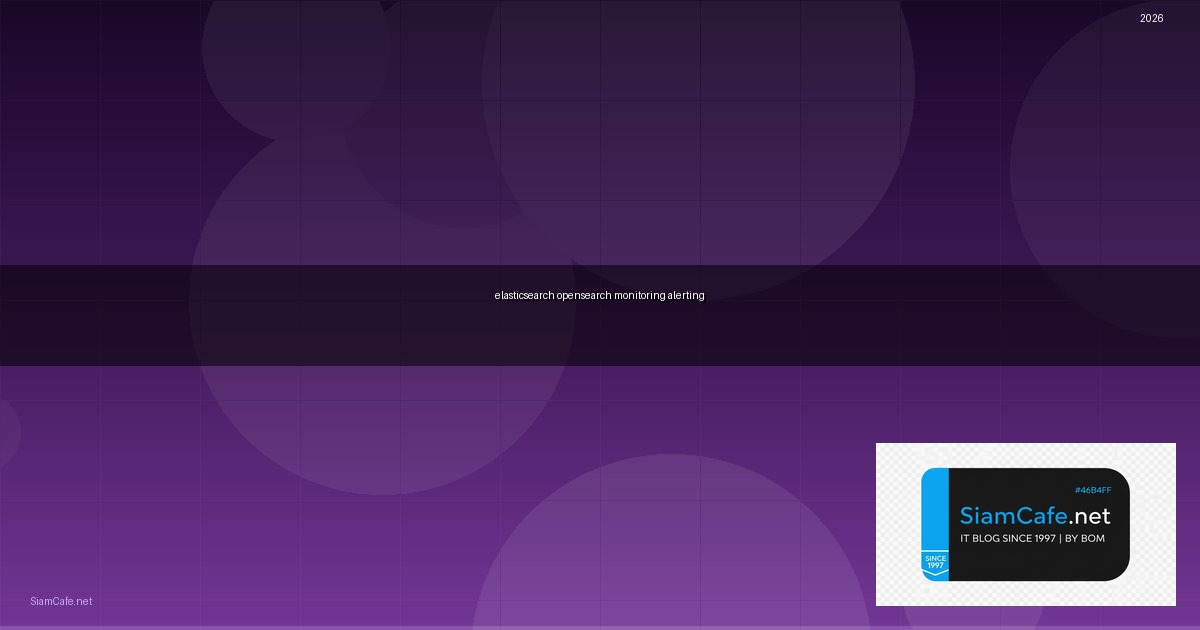Click the blue accent stripe on the badge

[934, 500]
